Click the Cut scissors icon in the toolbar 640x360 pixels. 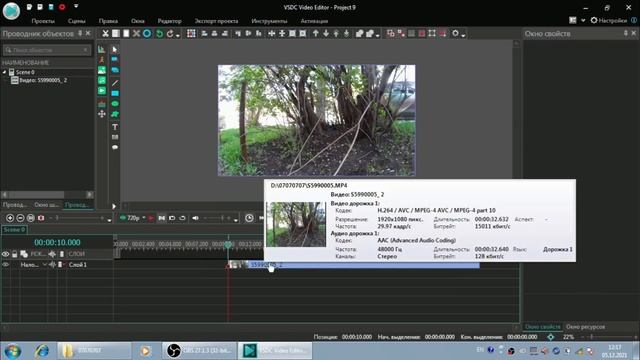(x=105, y=33)
